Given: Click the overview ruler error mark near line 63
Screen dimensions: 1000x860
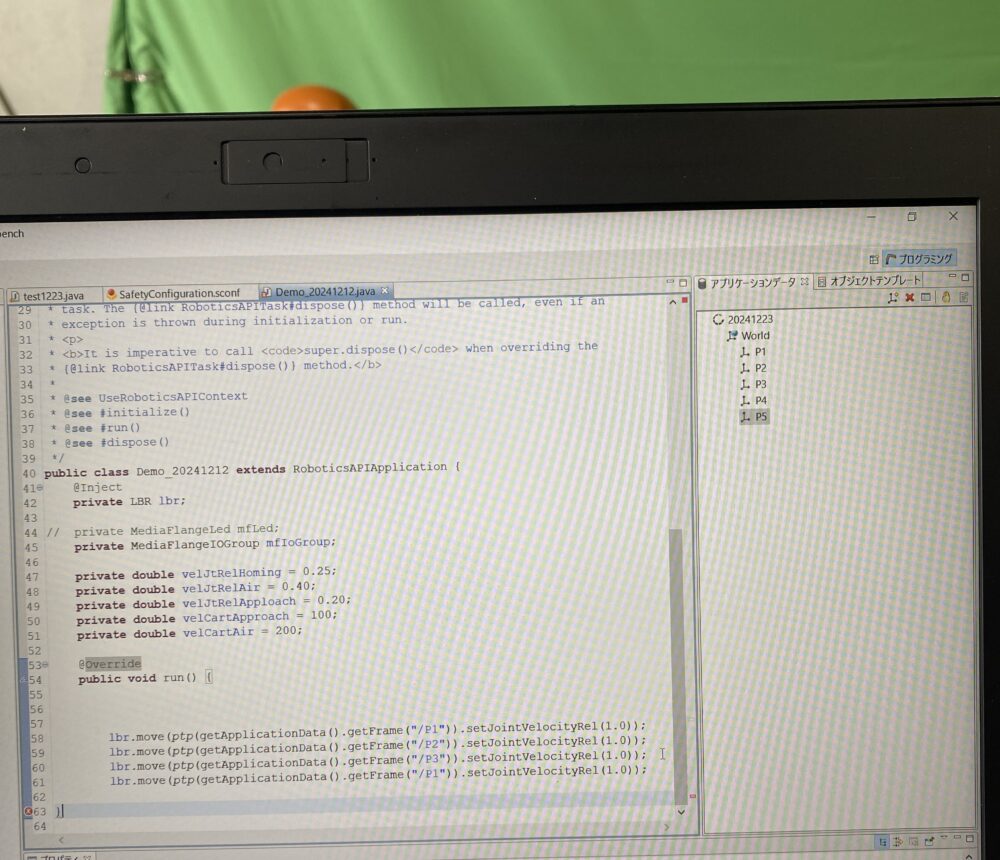Looking at the screenshot, I should click(x=693, y=796).
